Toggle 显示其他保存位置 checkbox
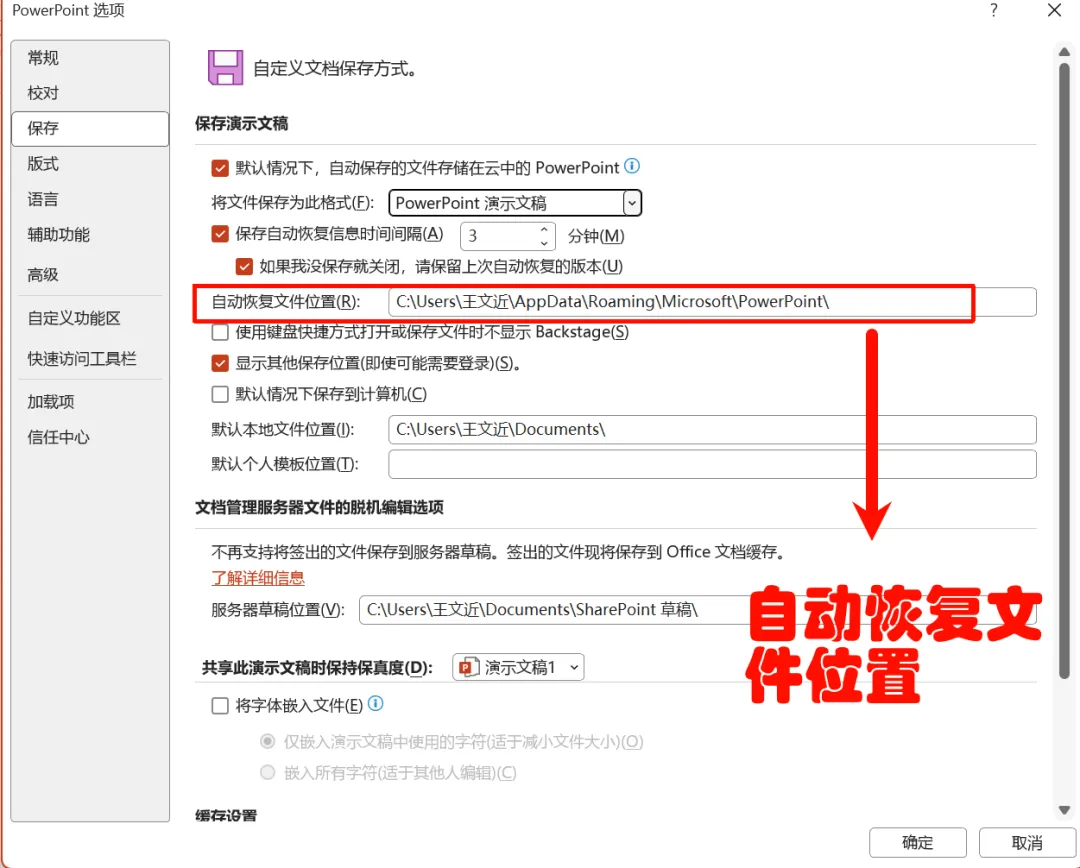This screenshot has width=1080, height=868. [220, 363]
